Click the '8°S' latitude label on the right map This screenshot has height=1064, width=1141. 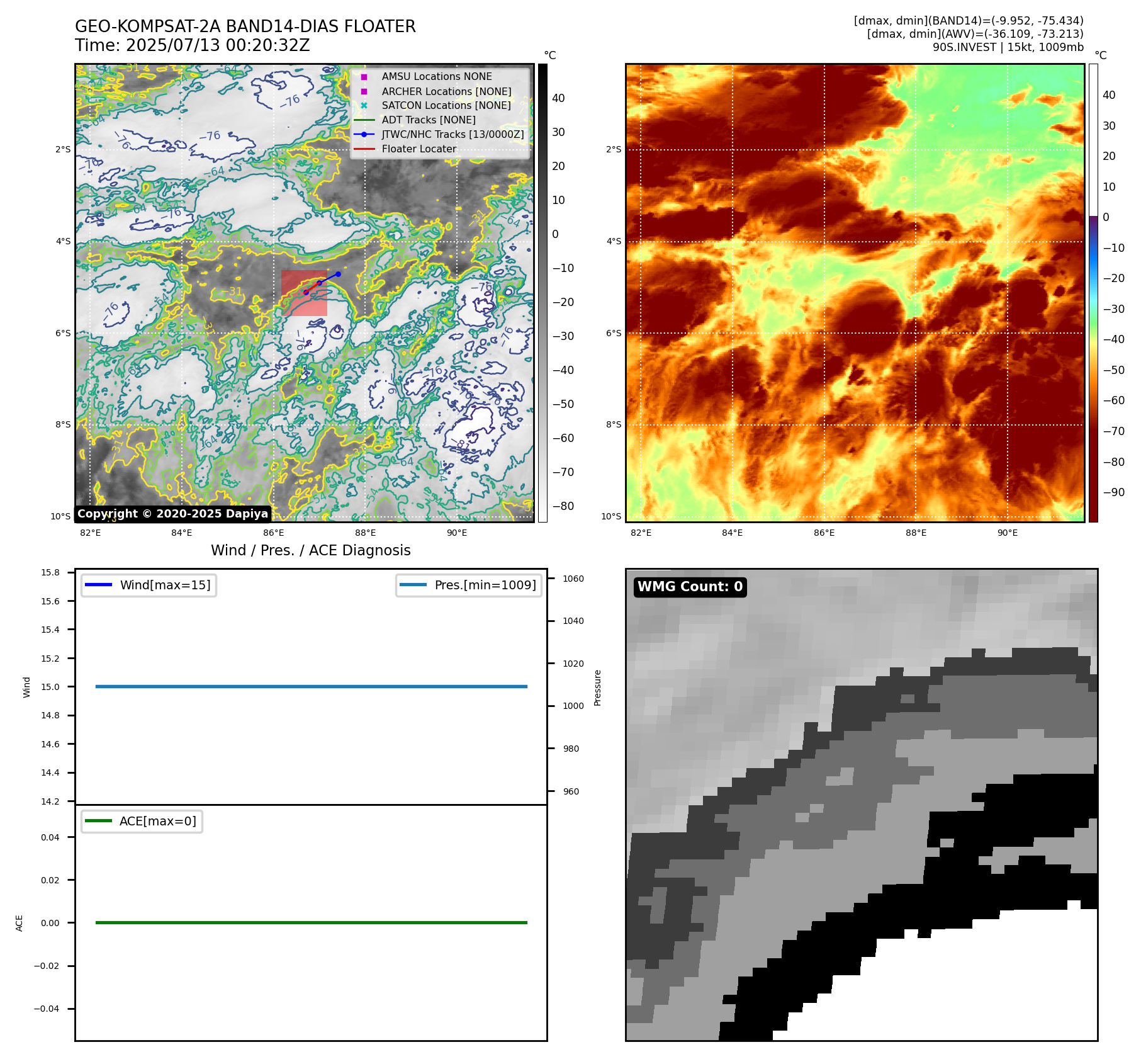(x=614, y=424)
